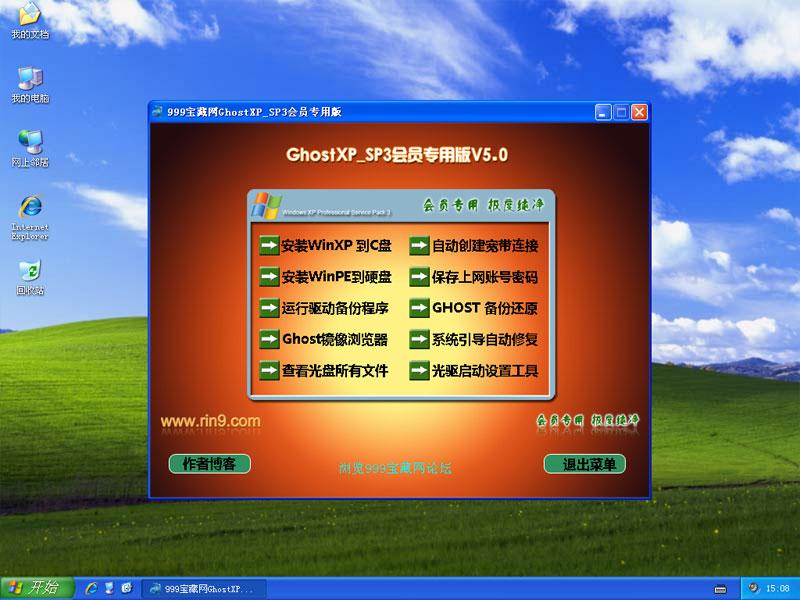The width and height of the screenshot is (800, 600).
Task: Launch Internet Explorer from desktop
Action: 30,208
